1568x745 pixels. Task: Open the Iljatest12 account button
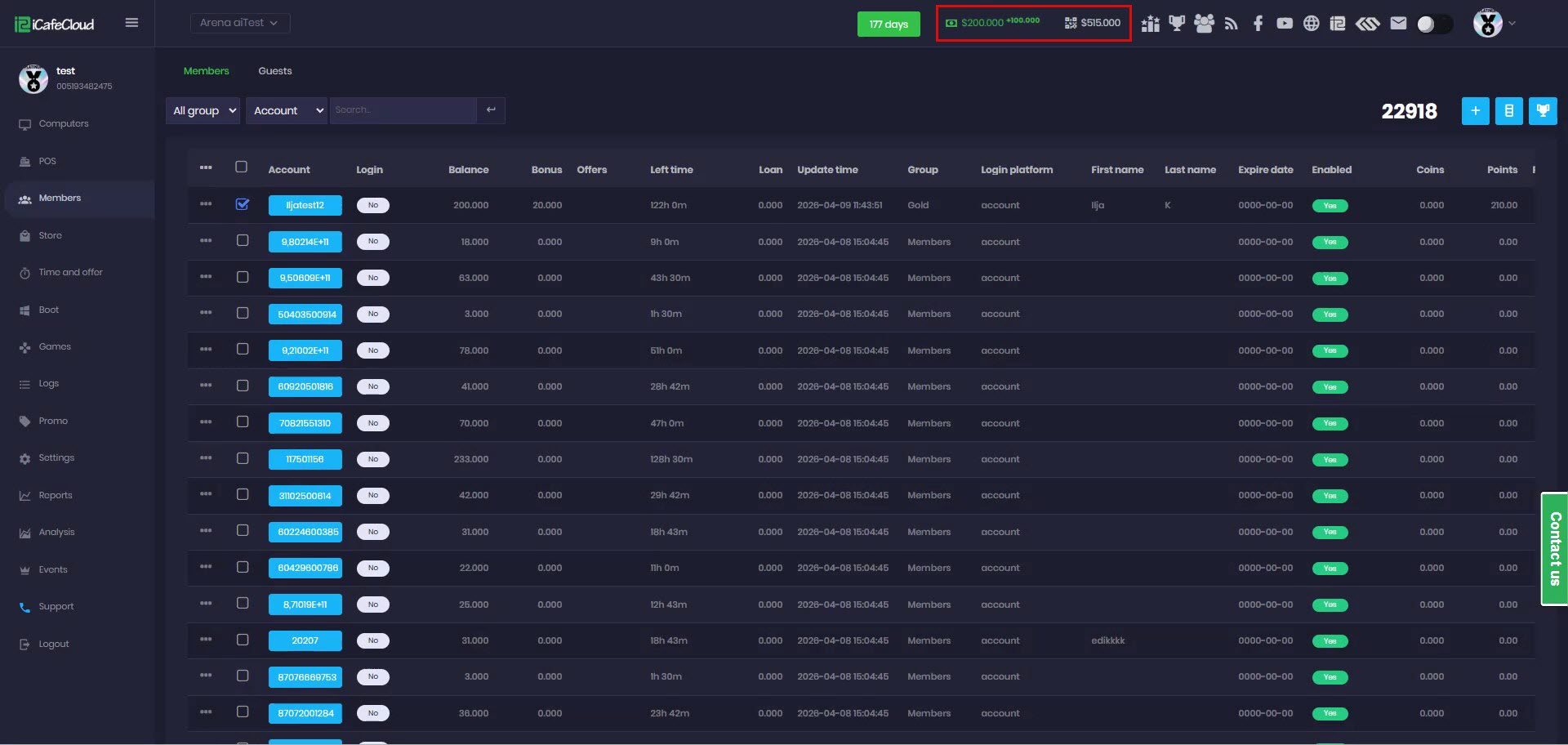(305, 205)
